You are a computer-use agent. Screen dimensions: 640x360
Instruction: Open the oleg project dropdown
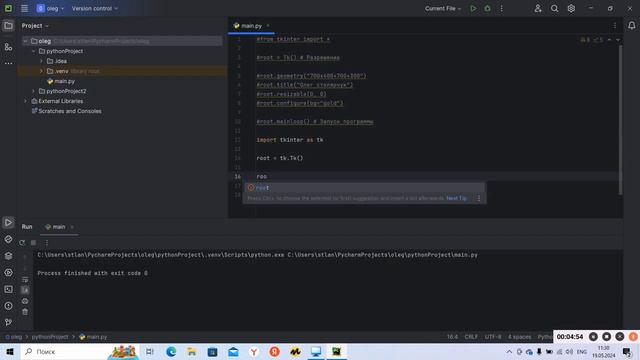51,8
